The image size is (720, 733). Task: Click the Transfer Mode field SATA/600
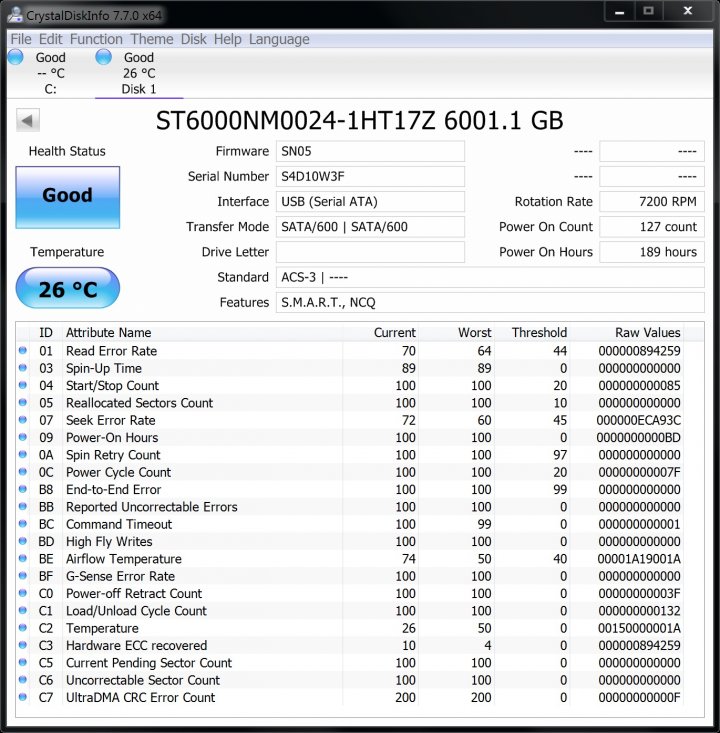pyautogui.click(x=370, y=227)
